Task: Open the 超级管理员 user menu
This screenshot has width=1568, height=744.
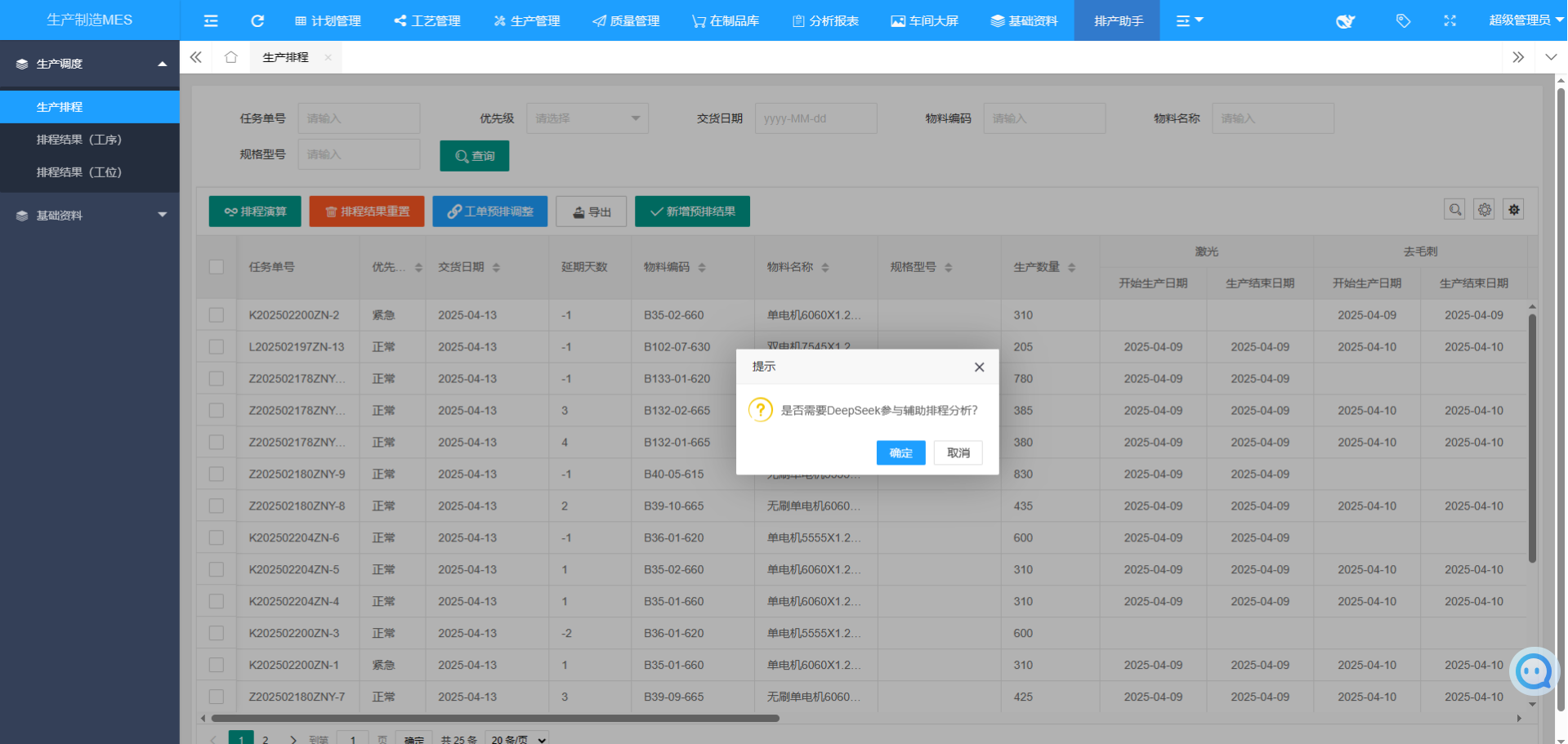Action: (1523, 20)
